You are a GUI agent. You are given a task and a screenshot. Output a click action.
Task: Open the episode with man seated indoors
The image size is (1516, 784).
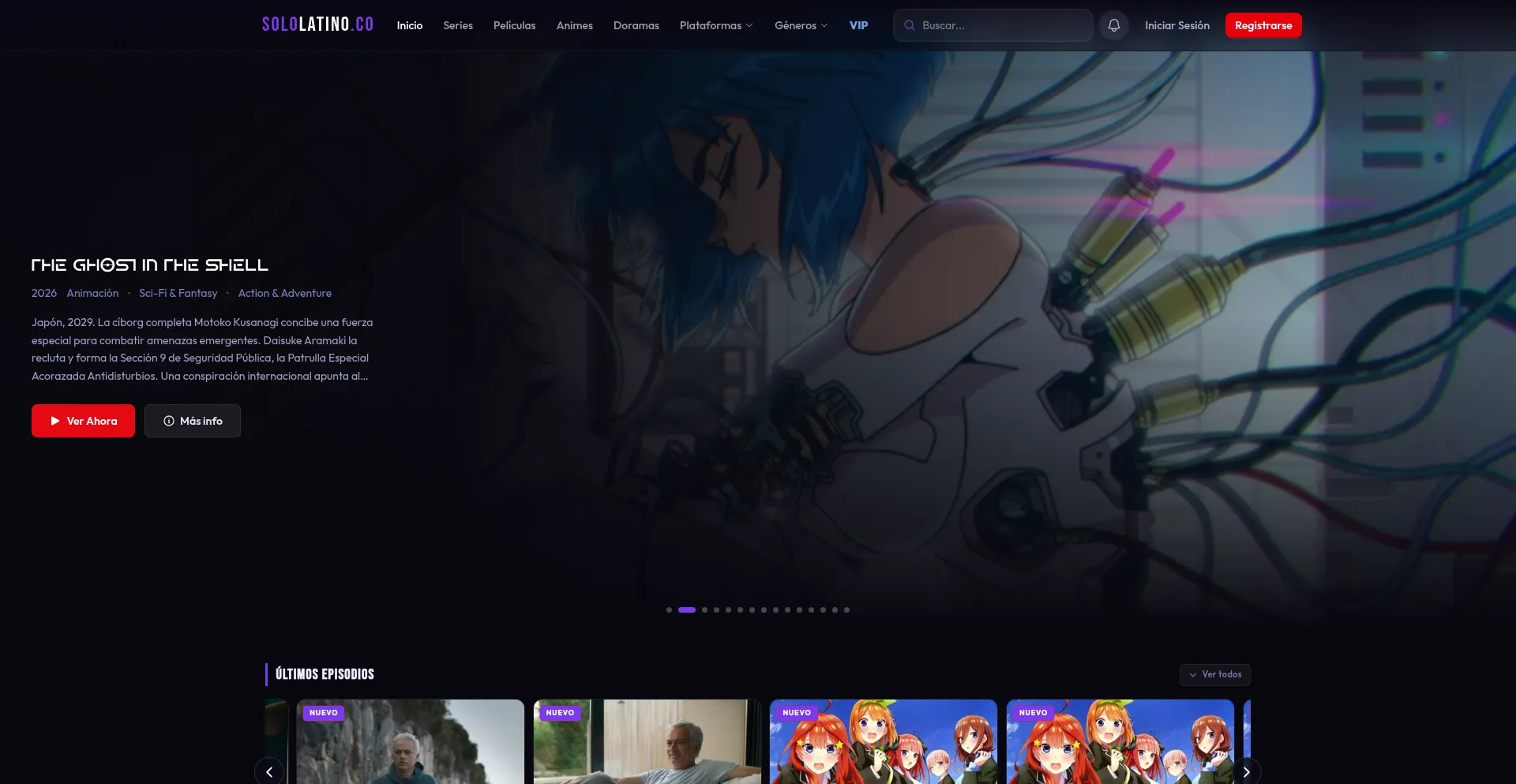click(647, 741)
